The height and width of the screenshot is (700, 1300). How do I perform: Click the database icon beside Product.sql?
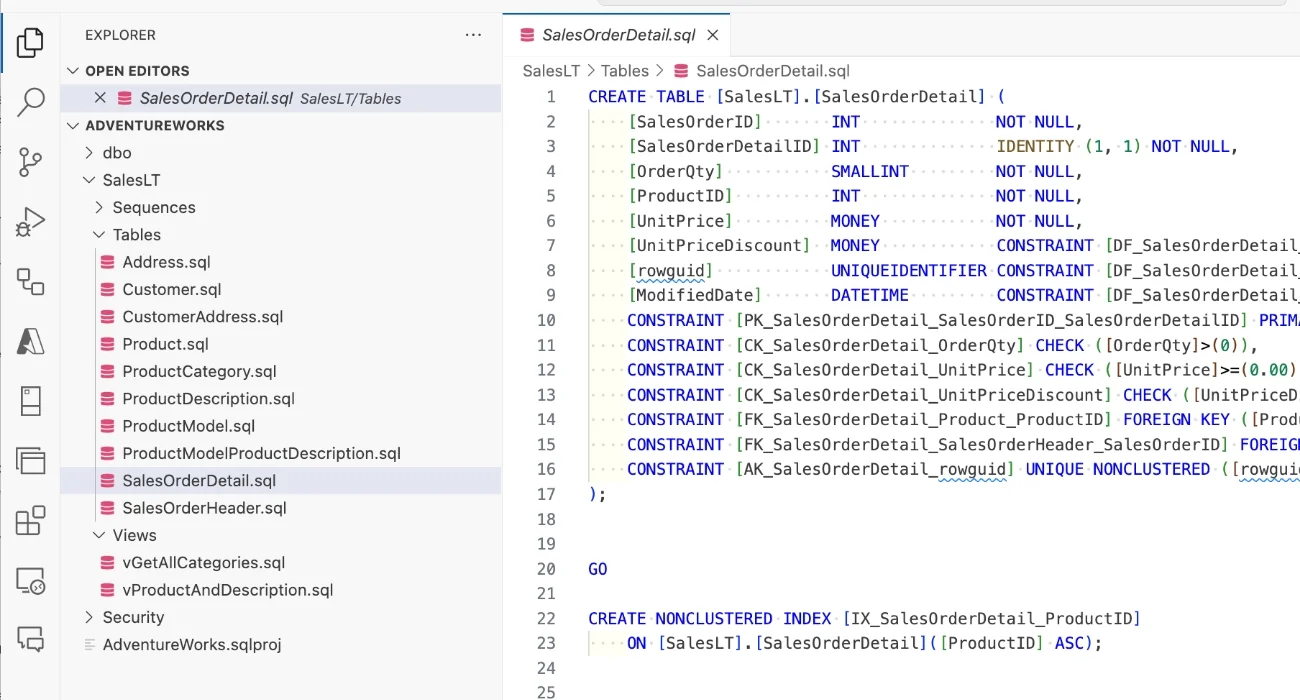(x=108, y=344)
